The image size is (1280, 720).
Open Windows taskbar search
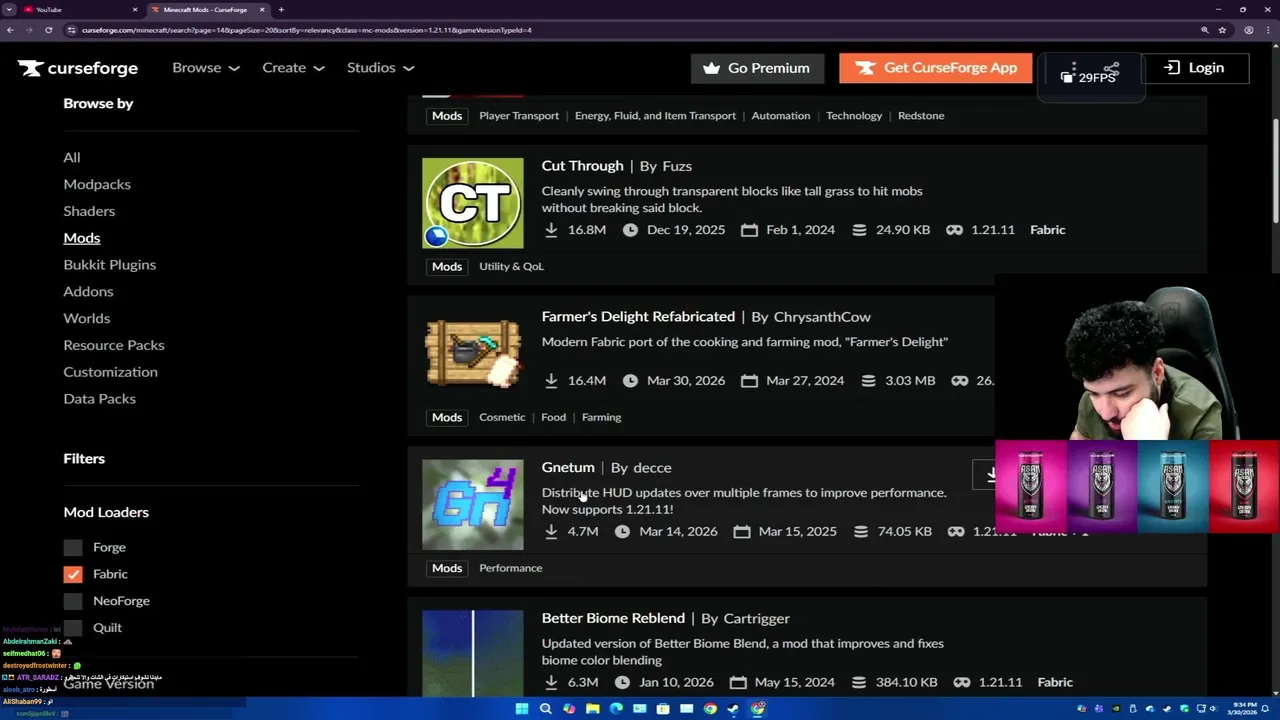pyautogui.click(x=545, y=709)
